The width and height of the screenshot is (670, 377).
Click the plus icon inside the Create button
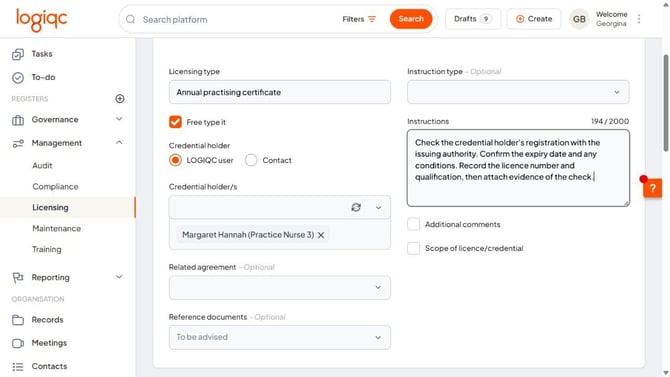520,19
